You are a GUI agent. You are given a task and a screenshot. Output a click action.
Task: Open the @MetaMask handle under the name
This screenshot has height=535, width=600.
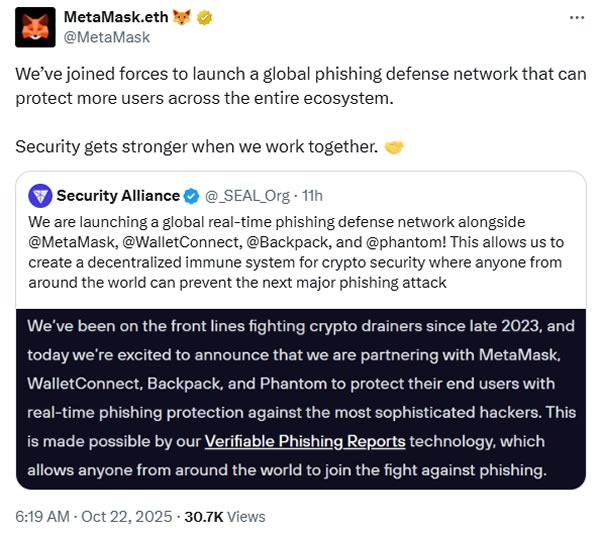[106, 38]
